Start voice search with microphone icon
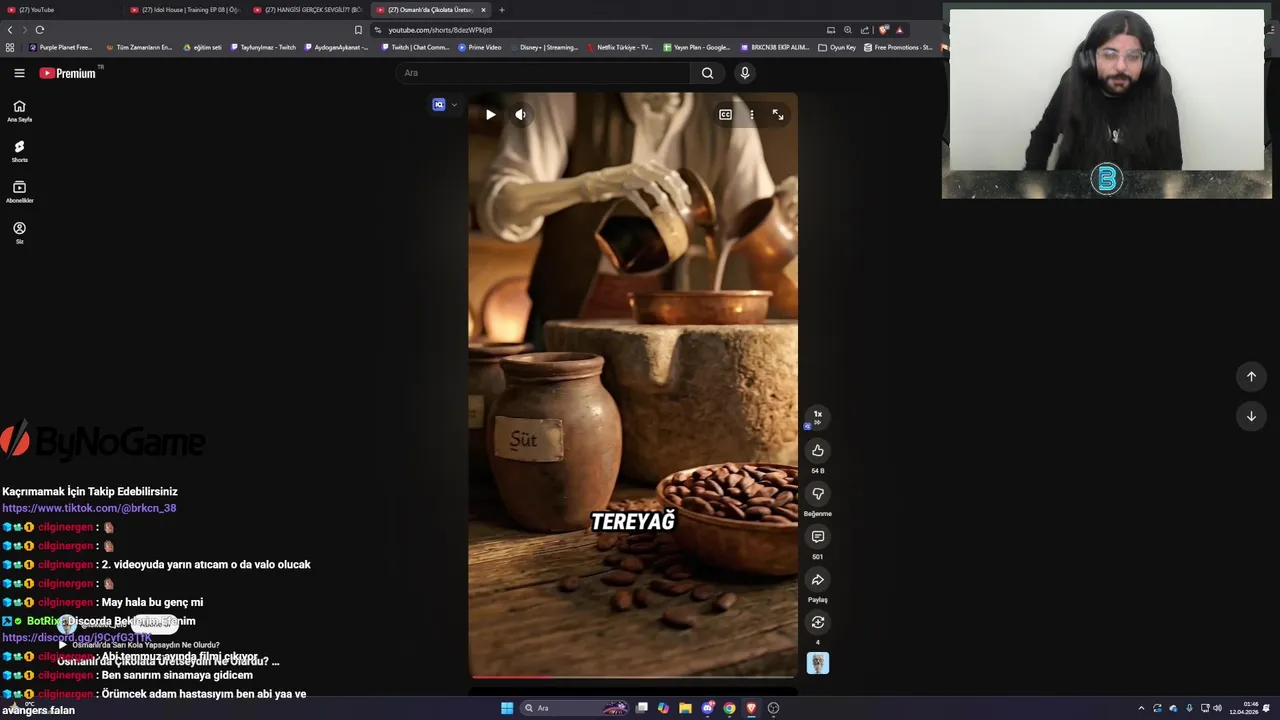Viewport: 1280px width, 720px height. click(744, 73)
